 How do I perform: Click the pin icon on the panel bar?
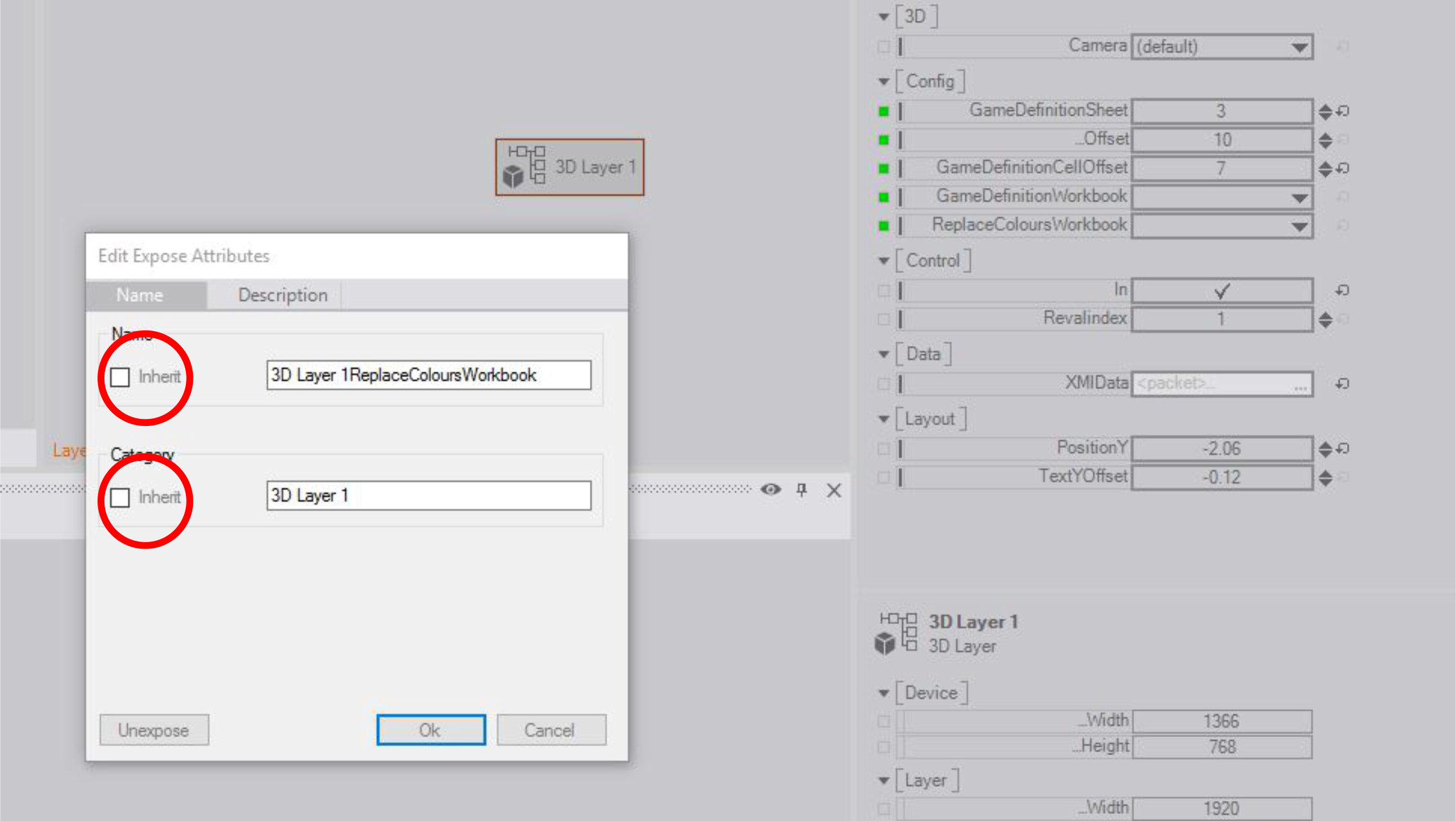tap(802, 490)
